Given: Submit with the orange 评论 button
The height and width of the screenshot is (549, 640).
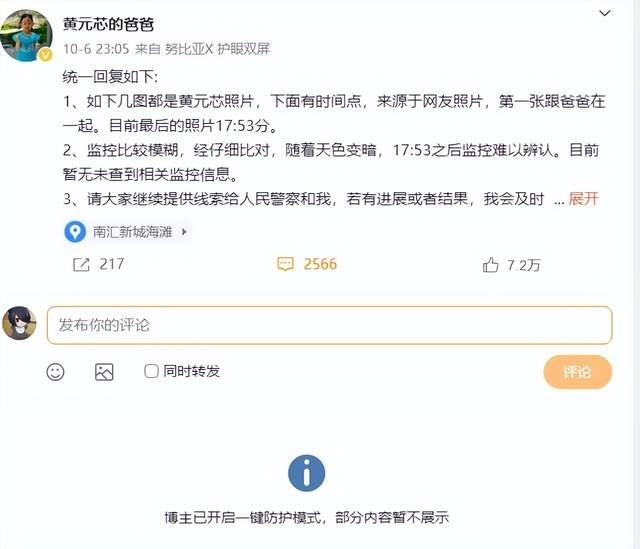Looking at the screenshot, I should click(x=578, y=372).
